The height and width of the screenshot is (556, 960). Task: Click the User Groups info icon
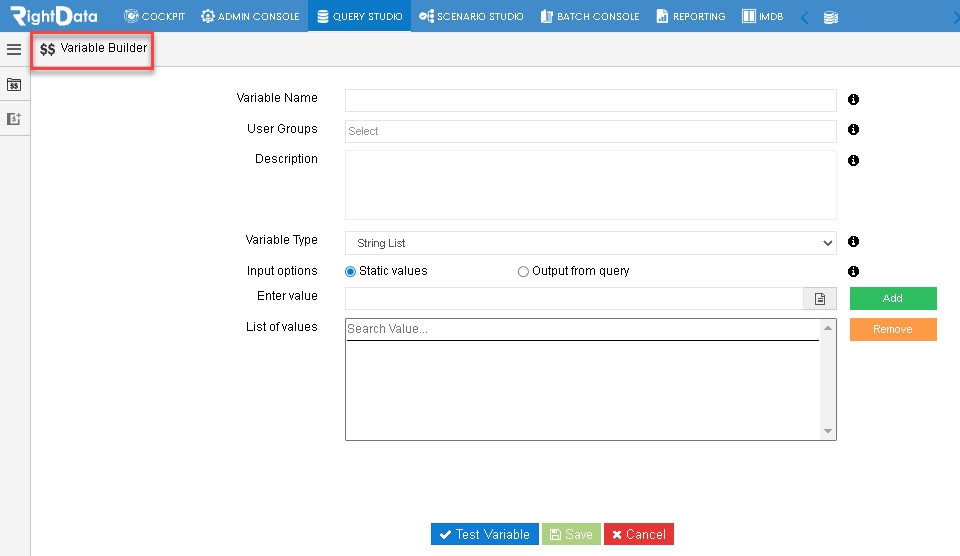click(x=853, y=129)
